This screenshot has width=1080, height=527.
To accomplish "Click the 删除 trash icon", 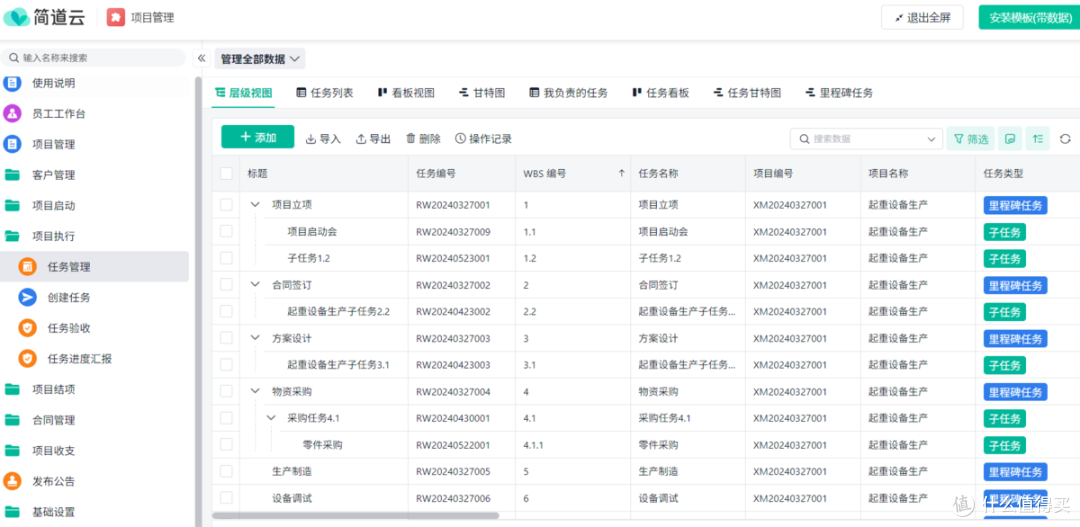I will coord(411,138).
